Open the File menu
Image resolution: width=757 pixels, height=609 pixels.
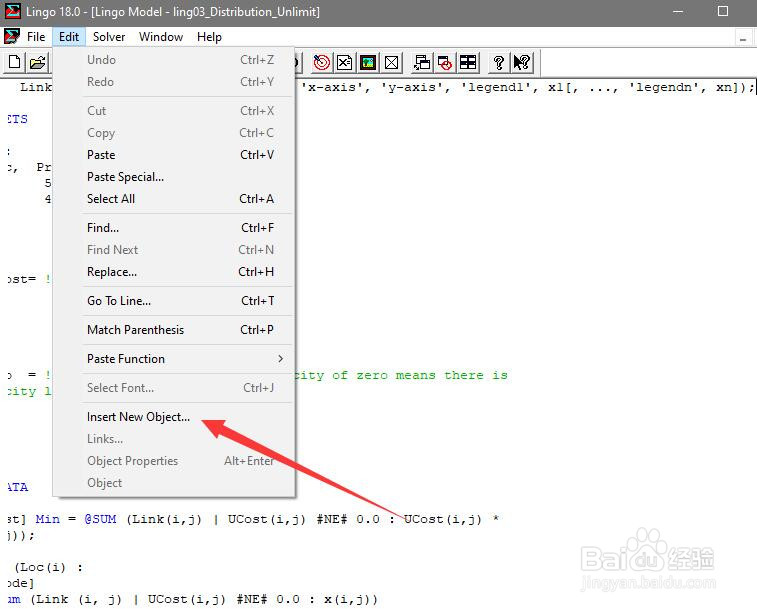tap(36, 37)
